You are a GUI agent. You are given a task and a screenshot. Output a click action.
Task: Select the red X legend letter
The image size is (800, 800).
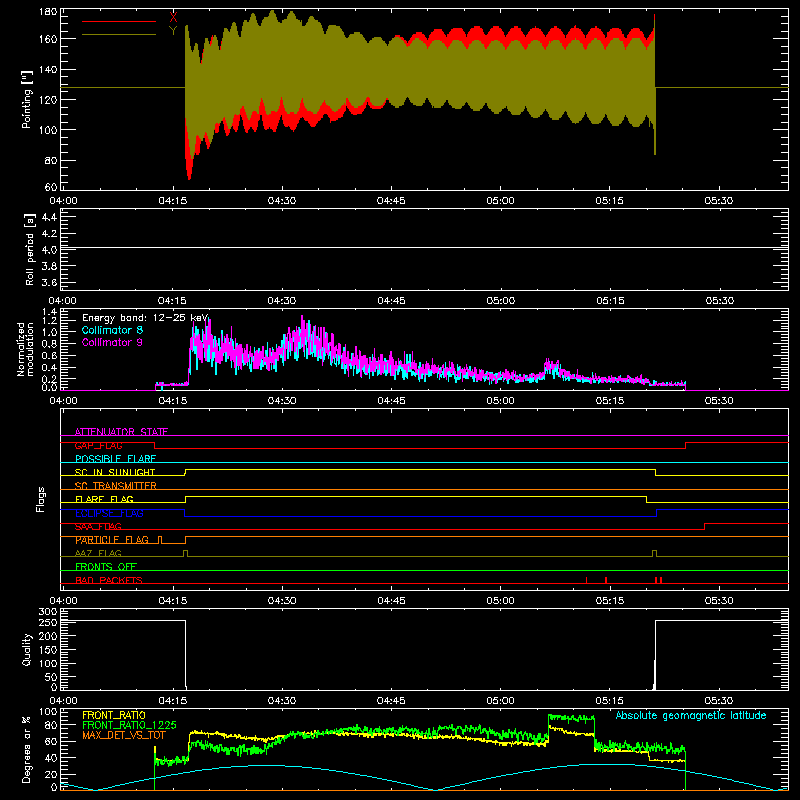[173, 18]
